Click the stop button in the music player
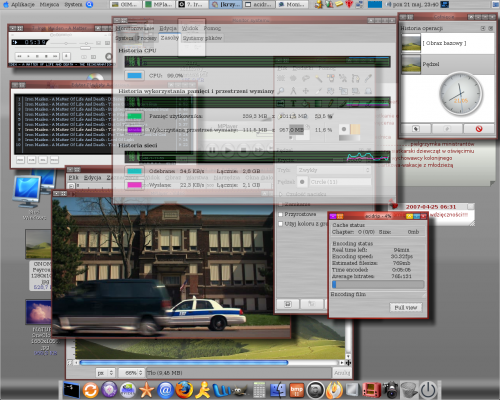 [x=46, y=56]
